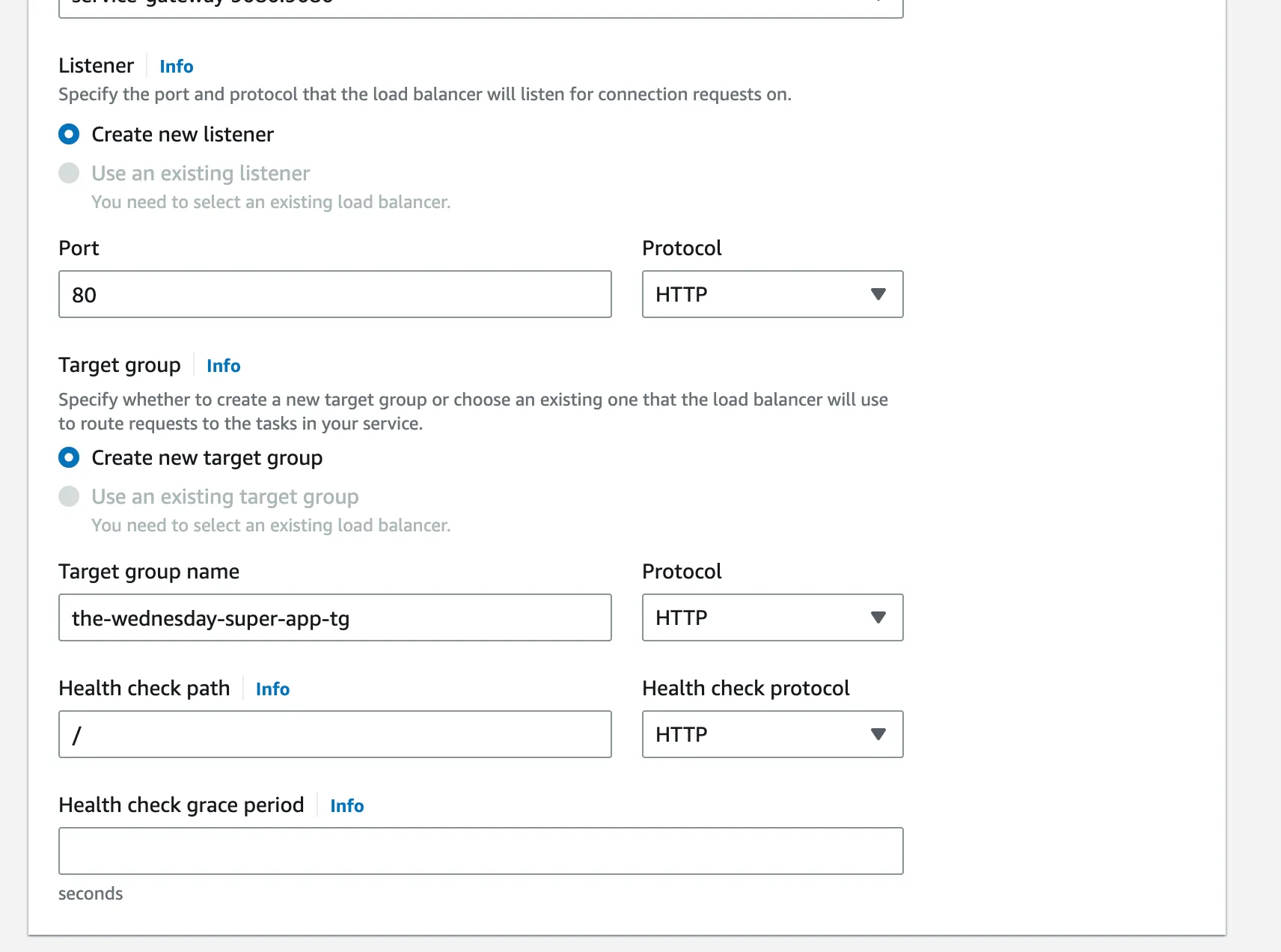Click the Health check grace period field
Viewport: 1281px width, 952px height.
(x=481, y=851)
